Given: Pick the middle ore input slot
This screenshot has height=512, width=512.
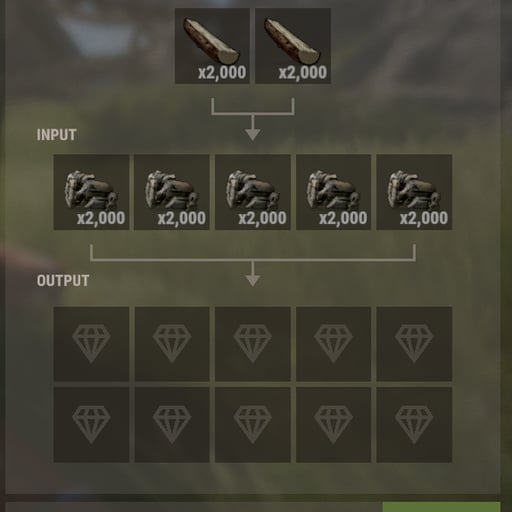Looking at the screenshot, I should (253, 192).
